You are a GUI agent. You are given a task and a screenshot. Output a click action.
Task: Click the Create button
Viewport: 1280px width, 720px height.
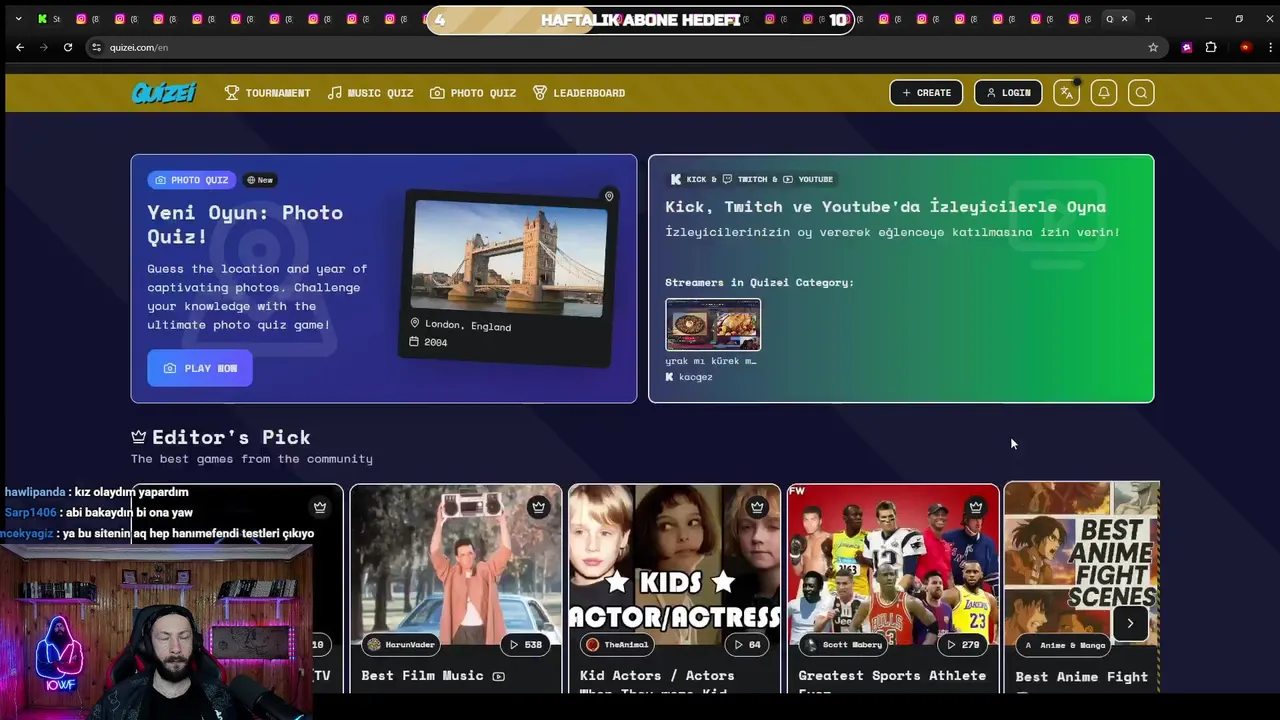click(x=926, y=93)
